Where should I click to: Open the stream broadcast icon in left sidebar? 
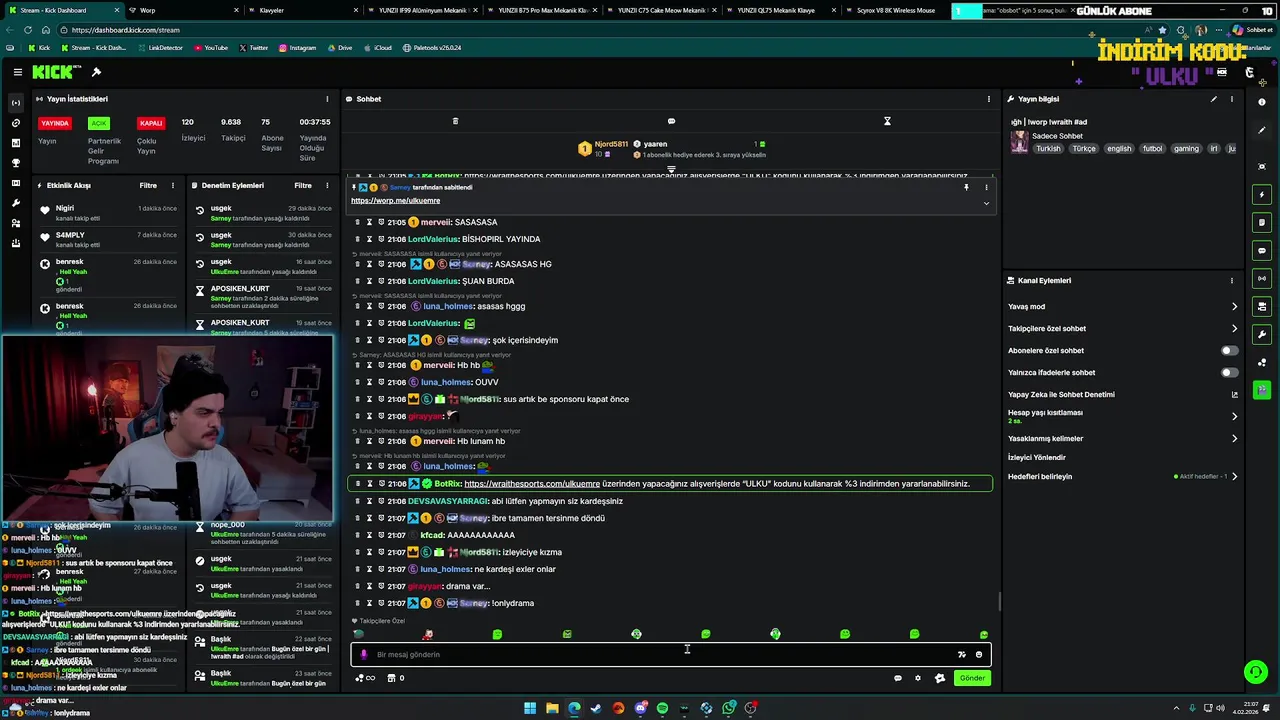point(15,103)
